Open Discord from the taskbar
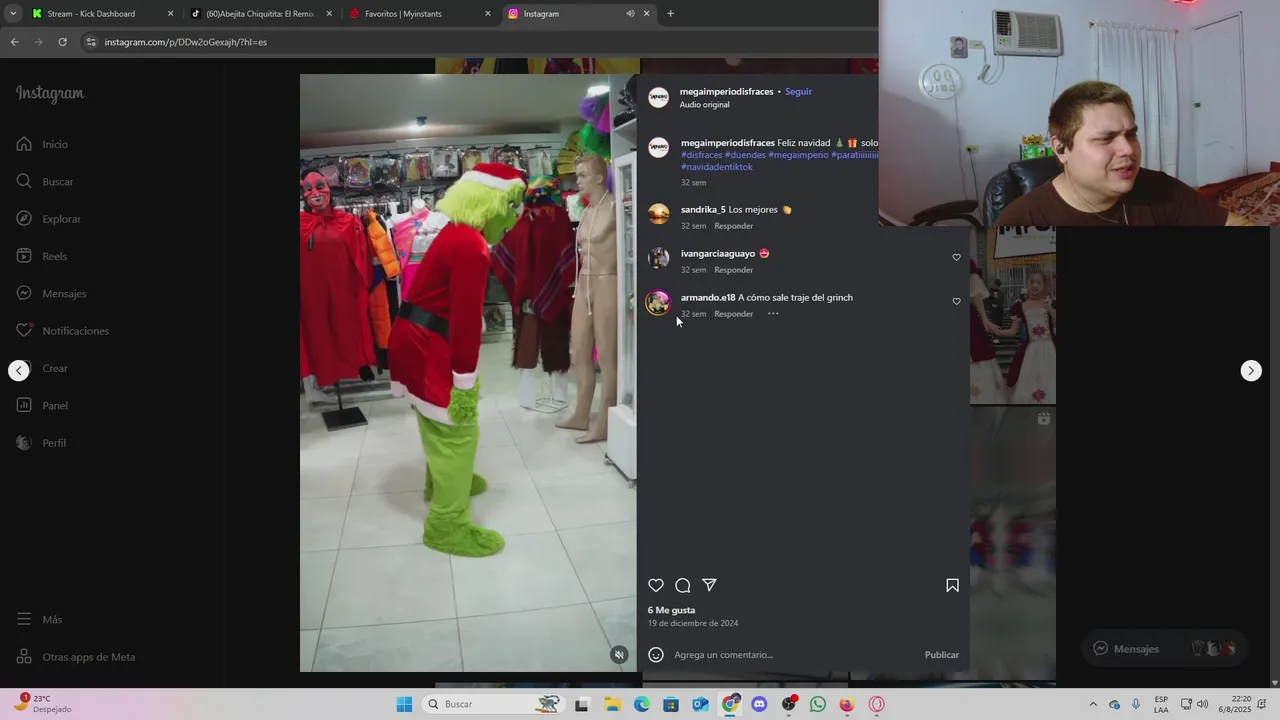 click(759, 704)
